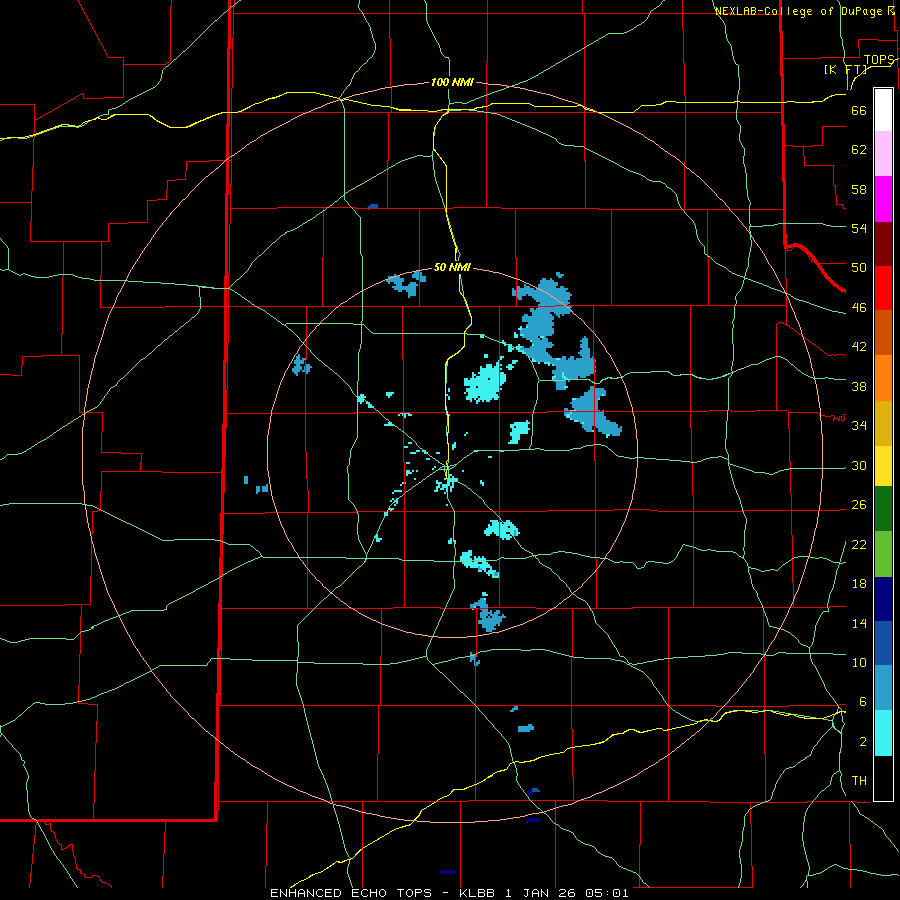Click the yellow 34 kft legend swatch

click(883, 465)
